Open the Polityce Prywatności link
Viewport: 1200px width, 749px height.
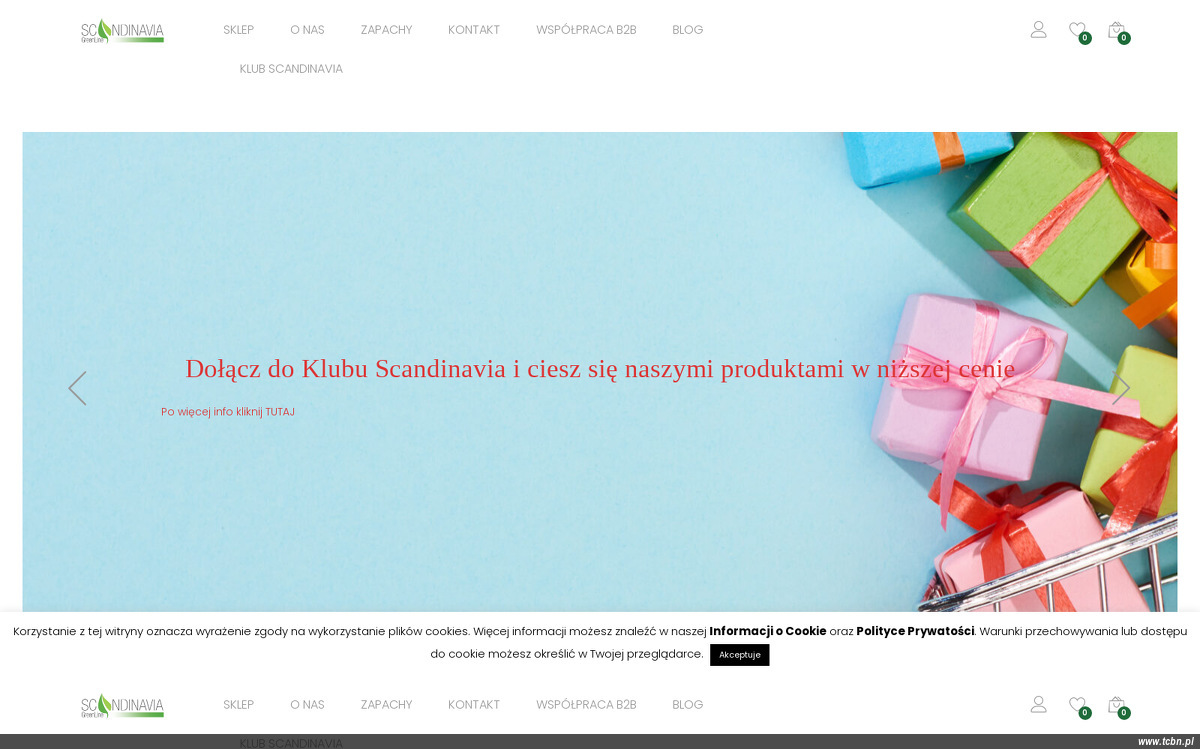(x=915, y=631)
